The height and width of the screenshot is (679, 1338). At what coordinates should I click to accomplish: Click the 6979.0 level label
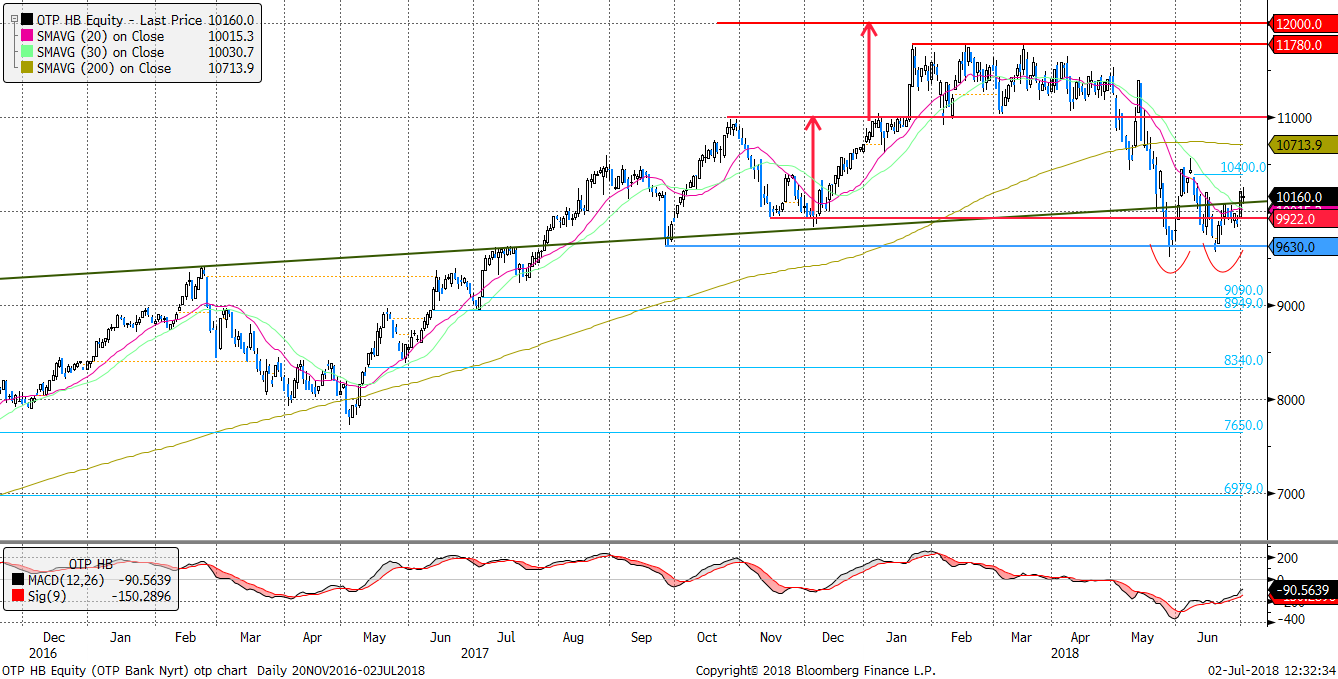[1244, 489]
